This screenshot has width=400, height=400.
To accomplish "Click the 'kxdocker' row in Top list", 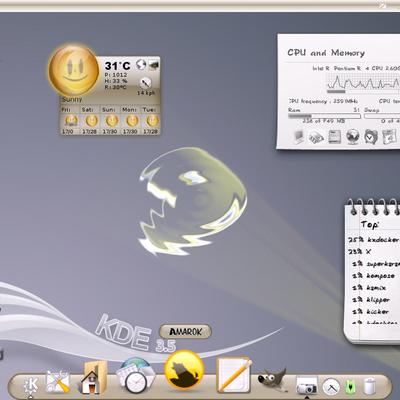I will tap(374, 240).
